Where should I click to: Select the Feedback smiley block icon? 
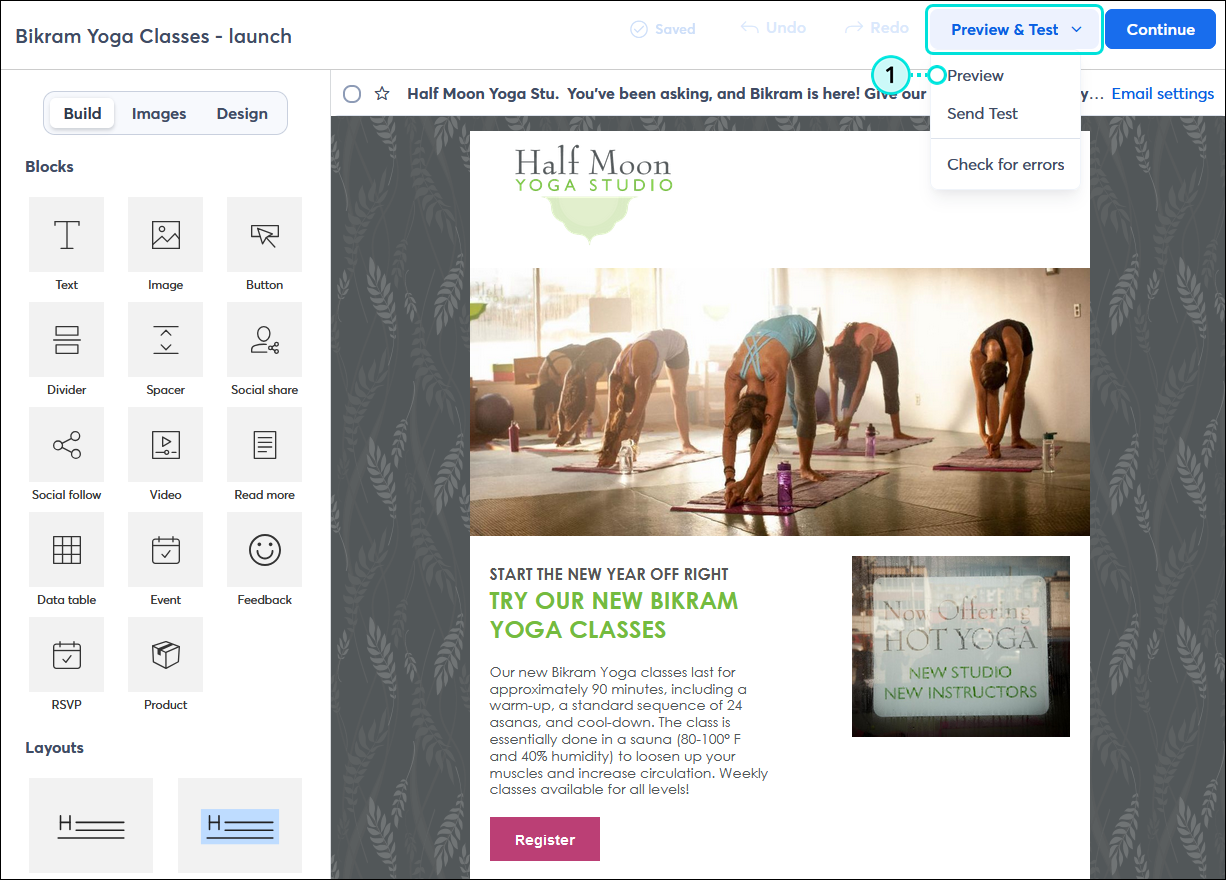point(264,550)
